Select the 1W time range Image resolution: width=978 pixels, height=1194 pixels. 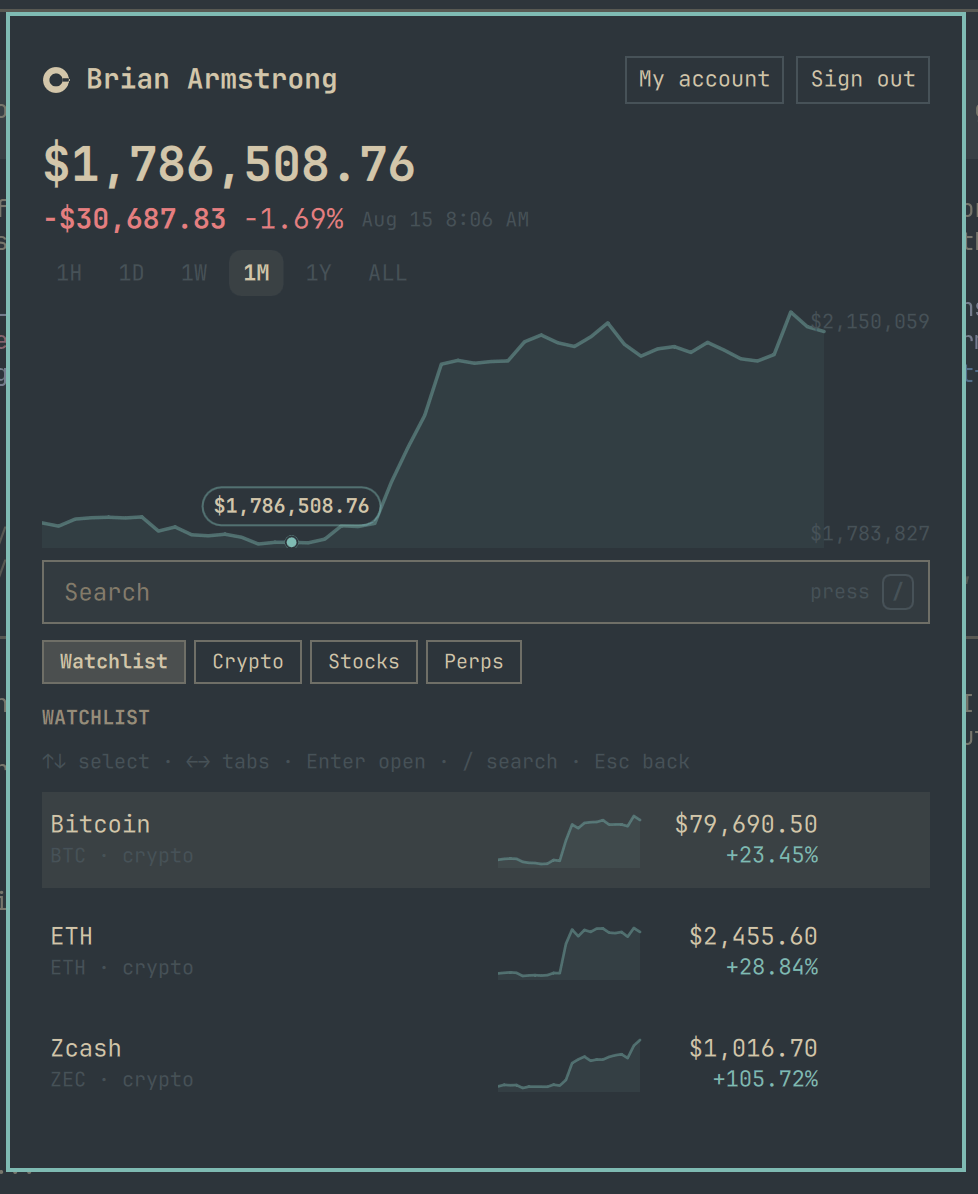(194, 273)
